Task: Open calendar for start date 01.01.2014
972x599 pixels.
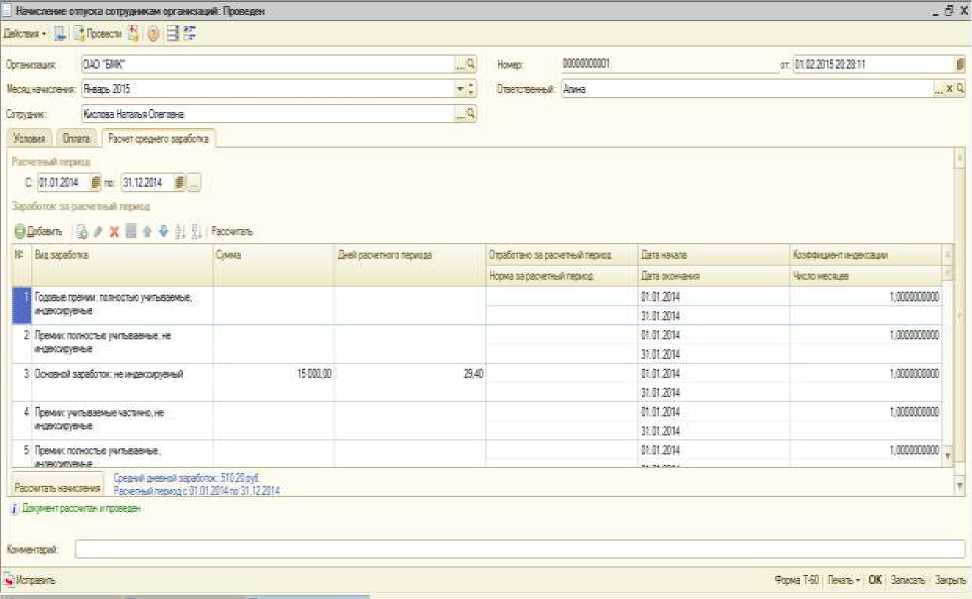Action: pyautogui.click(x=97, y=183)
